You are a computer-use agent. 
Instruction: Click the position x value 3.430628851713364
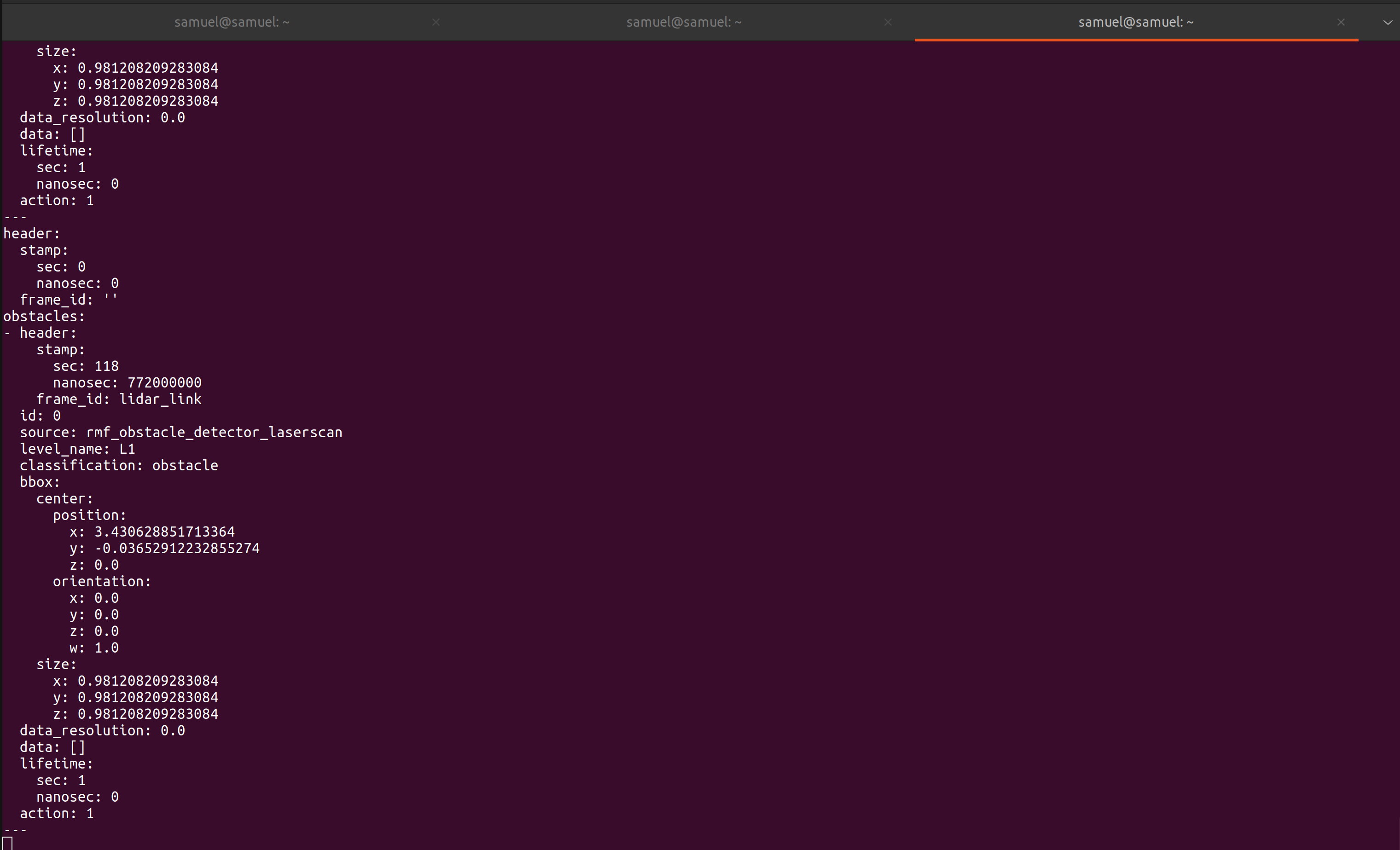[x=164, y=532]
